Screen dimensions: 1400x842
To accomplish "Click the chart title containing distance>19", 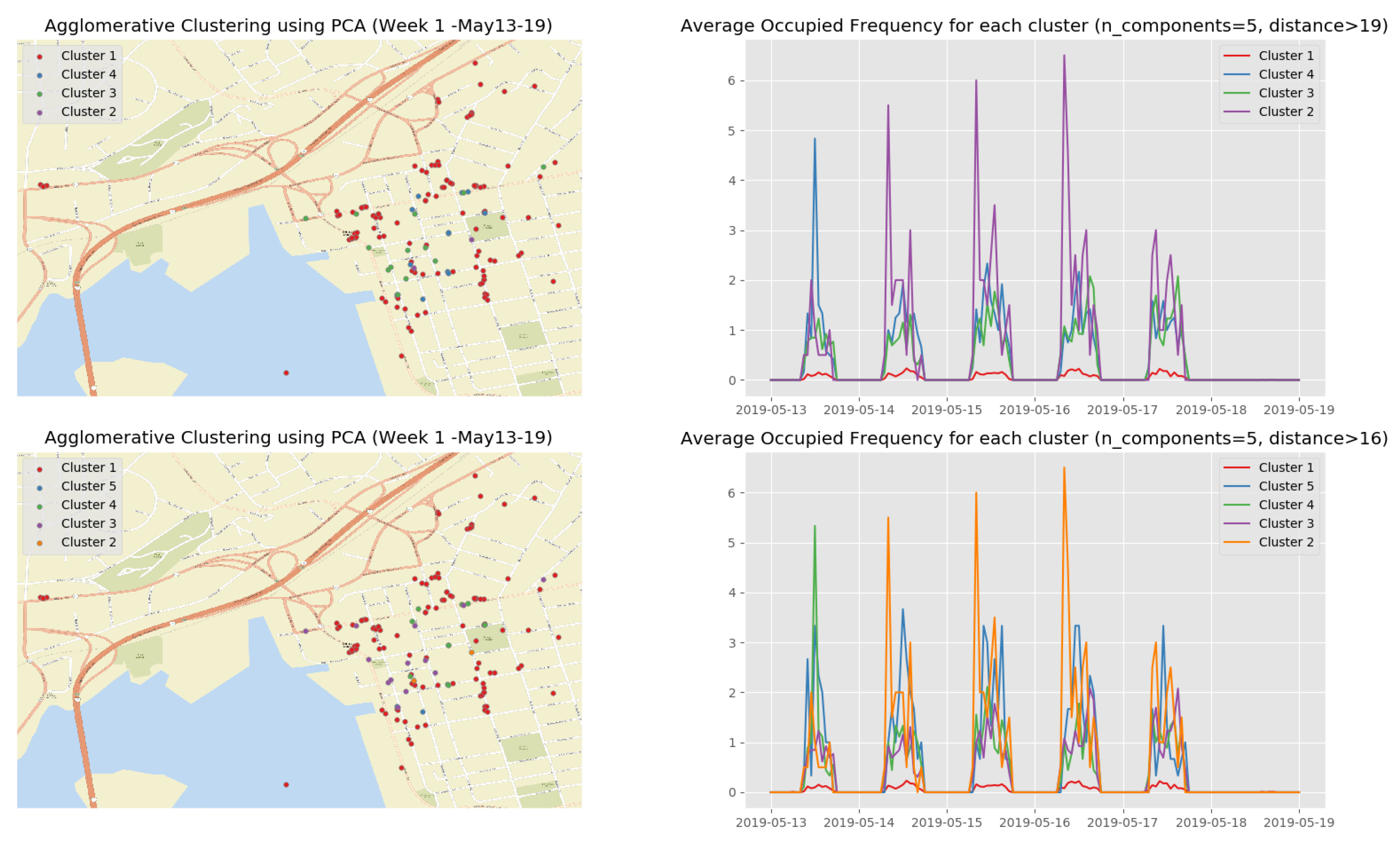I will (1034, 25).
